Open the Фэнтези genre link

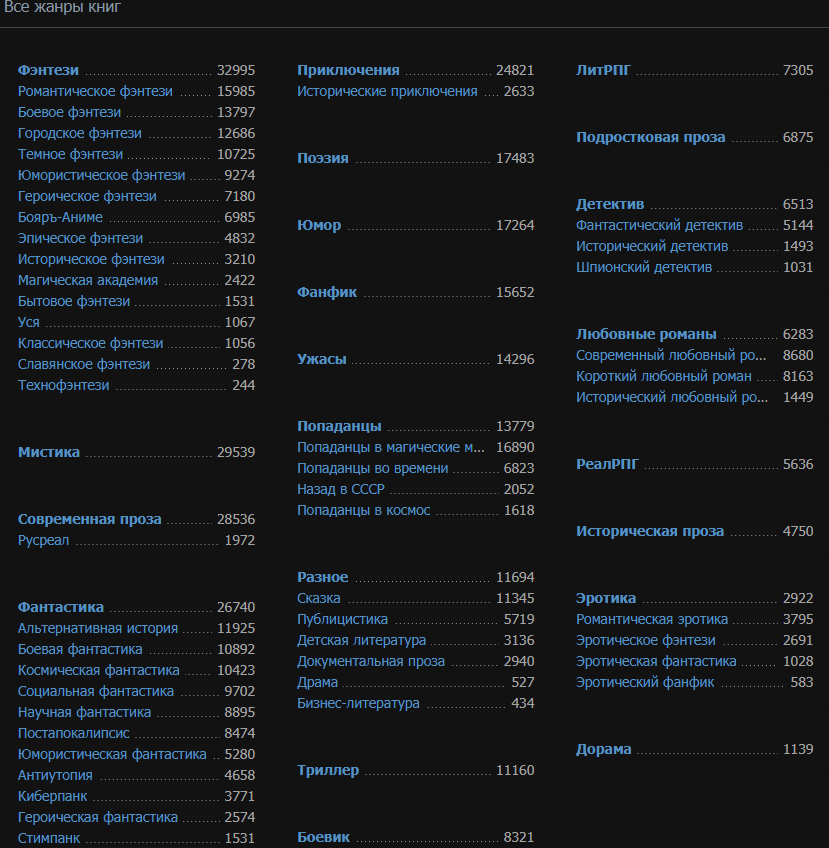coord(48,70)
